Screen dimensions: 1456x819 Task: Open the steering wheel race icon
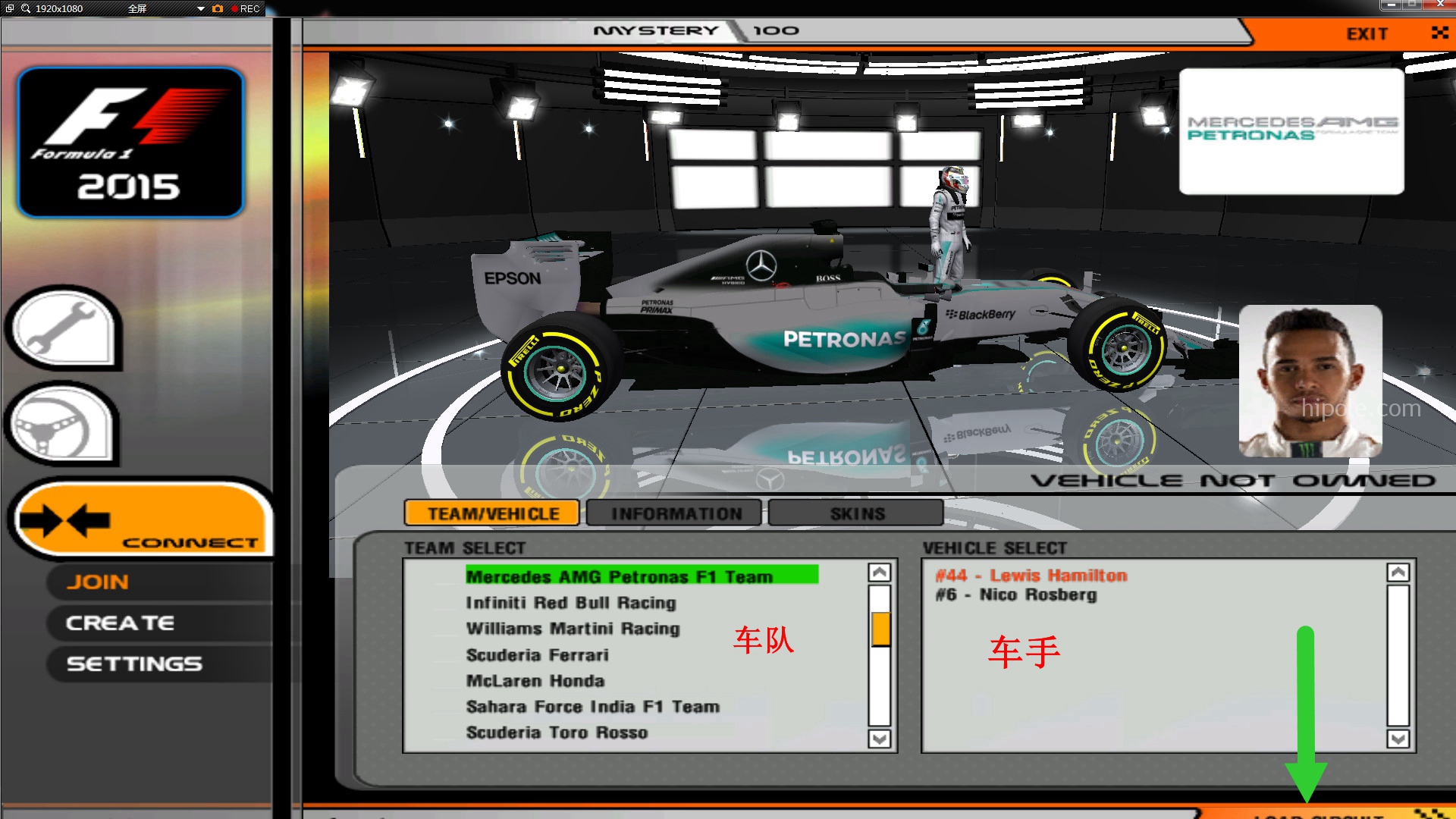(62, 424)
